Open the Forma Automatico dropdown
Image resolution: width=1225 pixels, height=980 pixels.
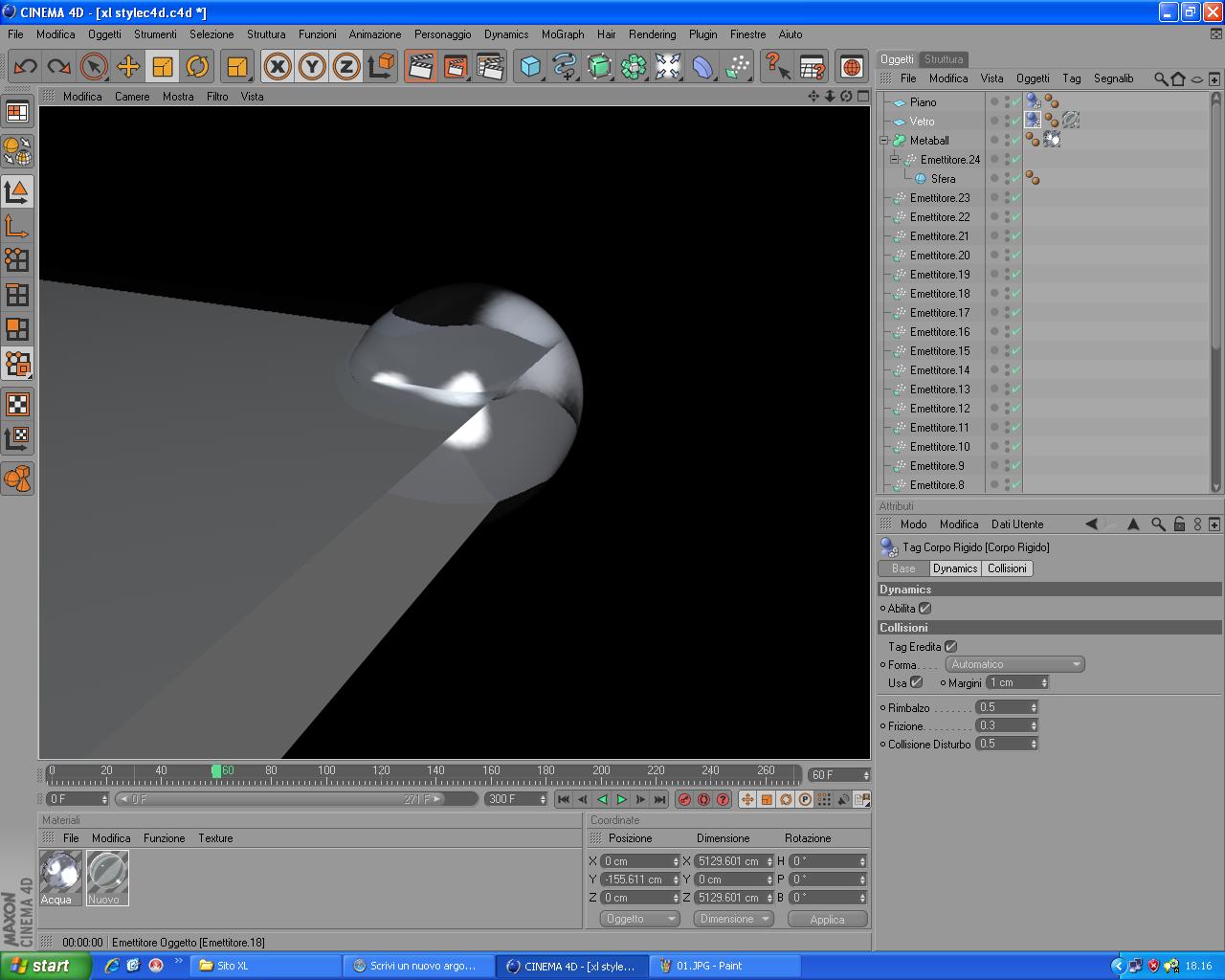(1014, 664)
